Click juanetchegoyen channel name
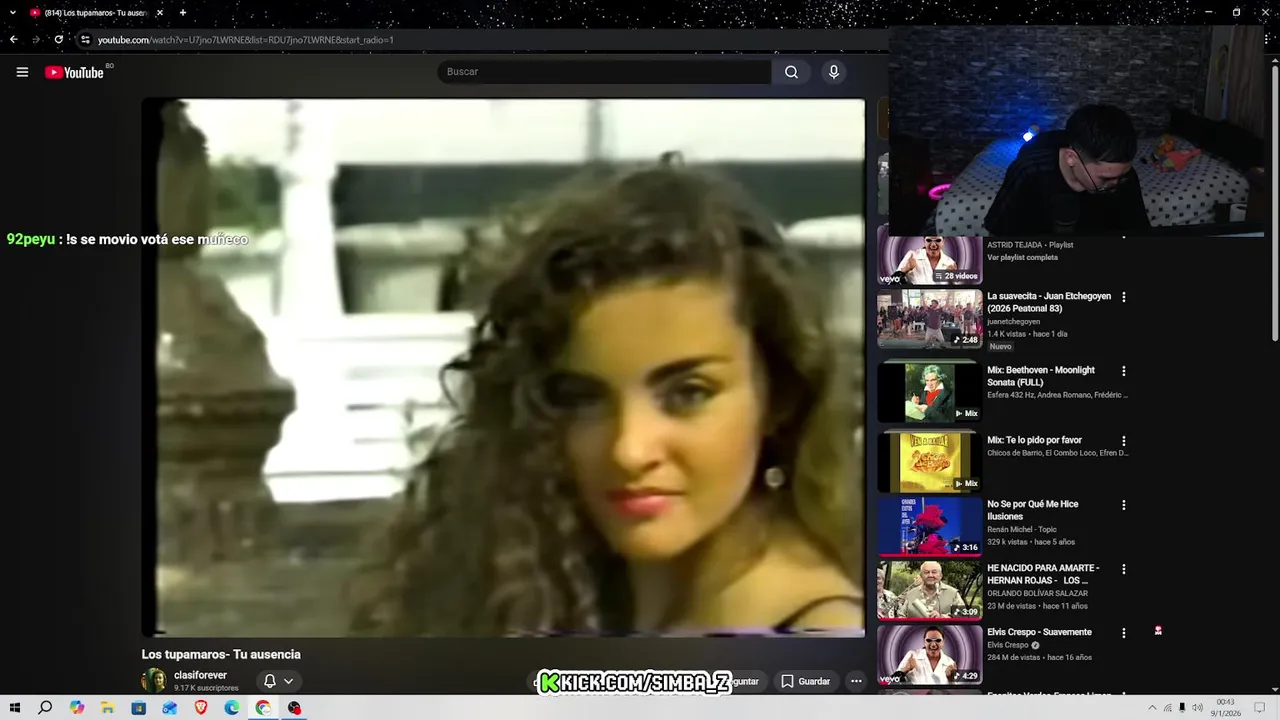1280x720 pixels. click(x=1013, y=321)
